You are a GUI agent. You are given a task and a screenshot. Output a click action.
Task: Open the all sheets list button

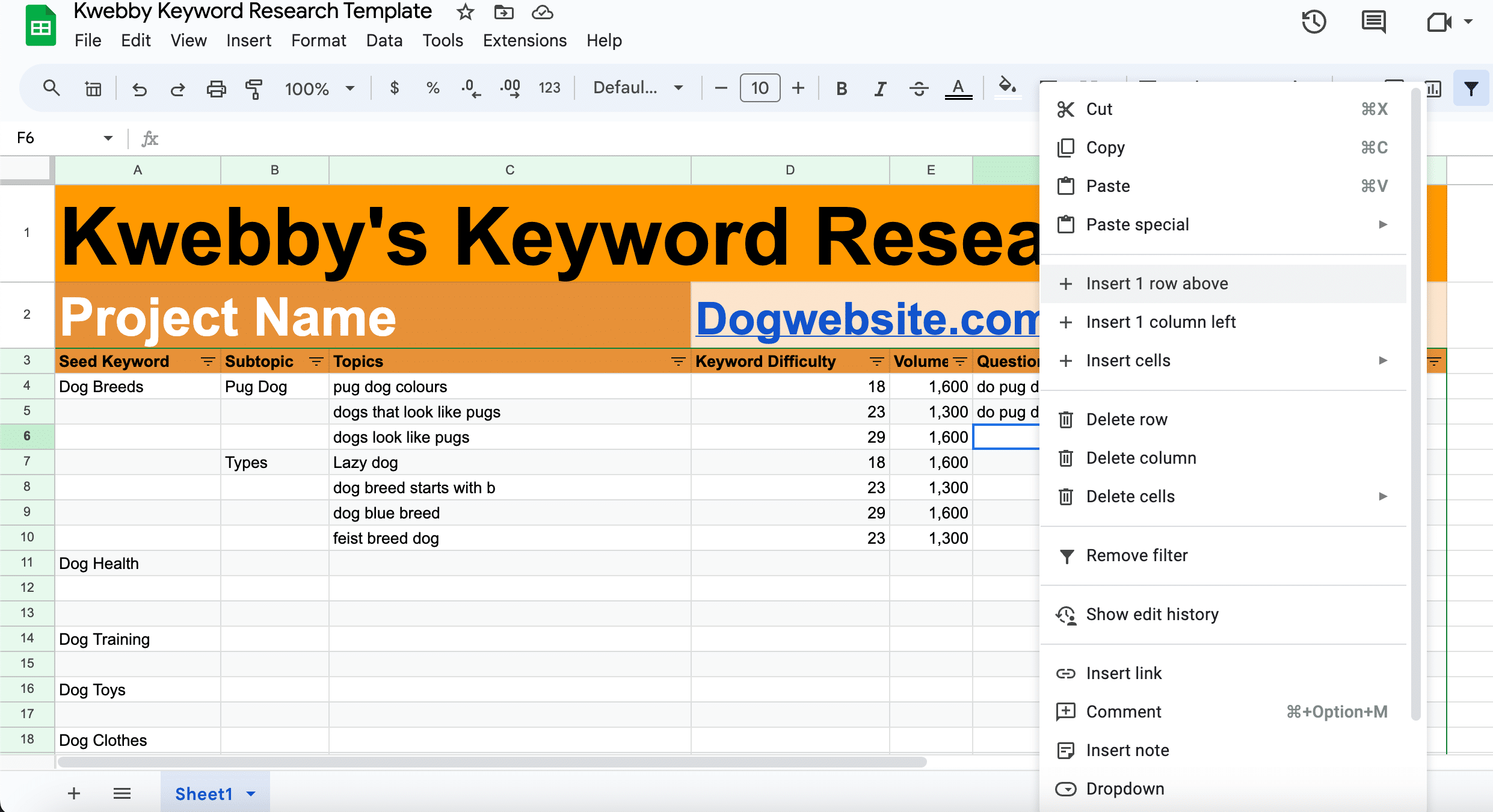[x=122, y=794]
